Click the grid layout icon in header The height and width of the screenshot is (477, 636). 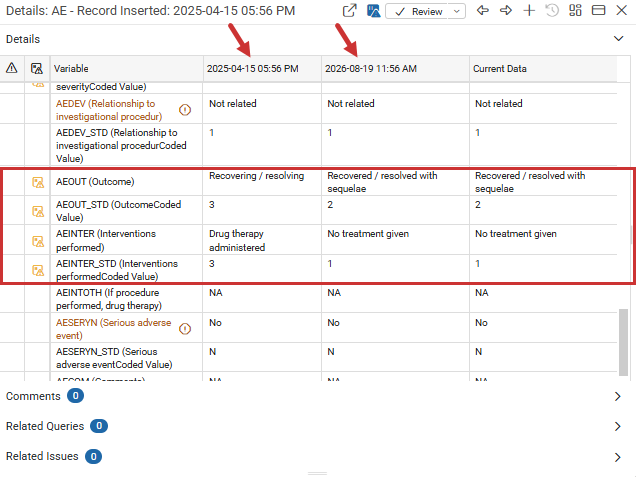[575, 10]
